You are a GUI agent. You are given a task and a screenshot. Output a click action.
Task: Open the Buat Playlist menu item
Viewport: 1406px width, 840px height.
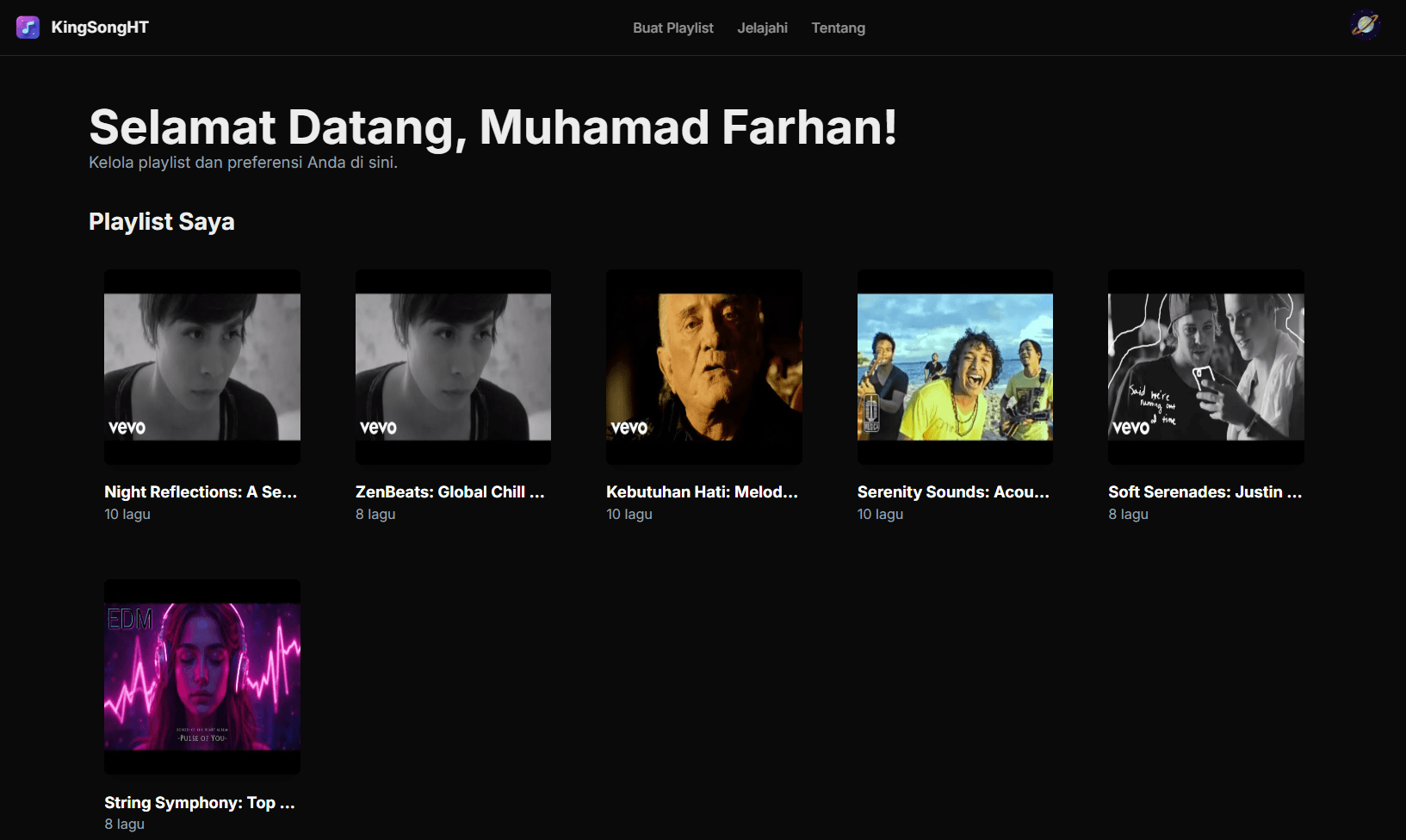pos(672,28)
